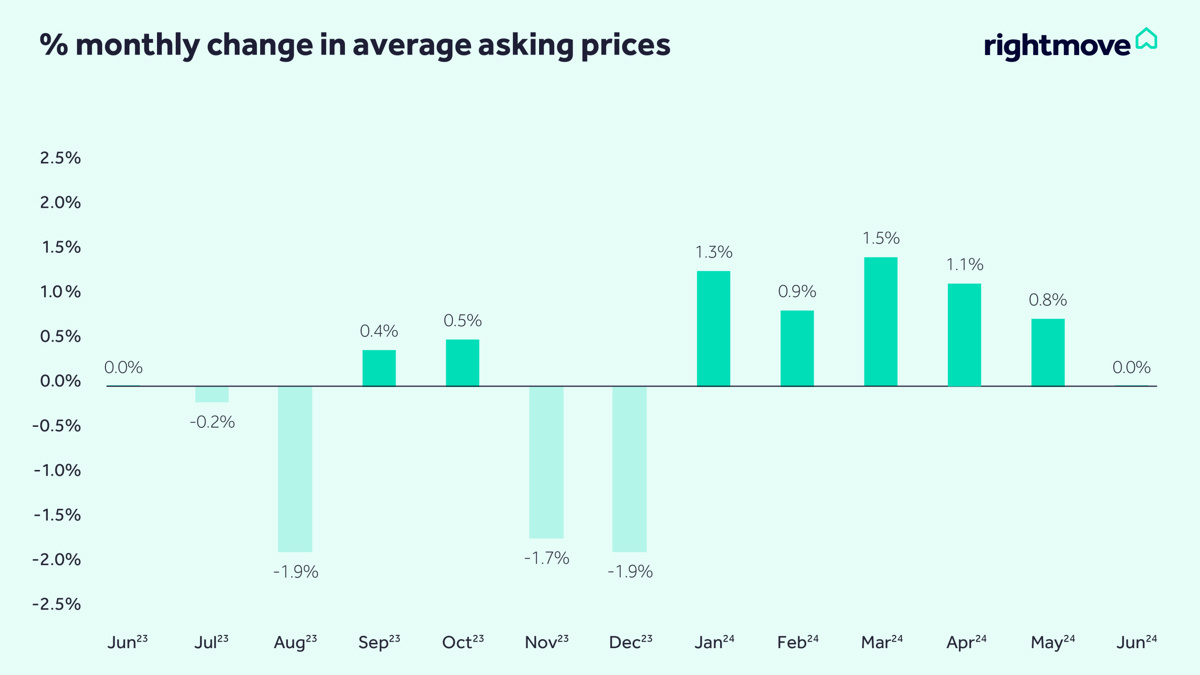Click the Dec 23 negative bar

point(629,469)
